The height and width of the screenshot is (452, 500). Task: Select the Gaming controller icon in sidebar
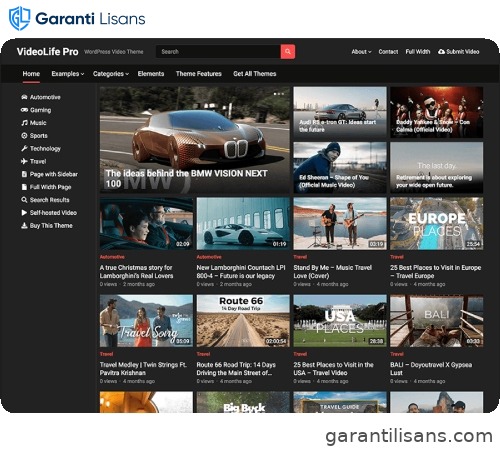tap(24, 110)
